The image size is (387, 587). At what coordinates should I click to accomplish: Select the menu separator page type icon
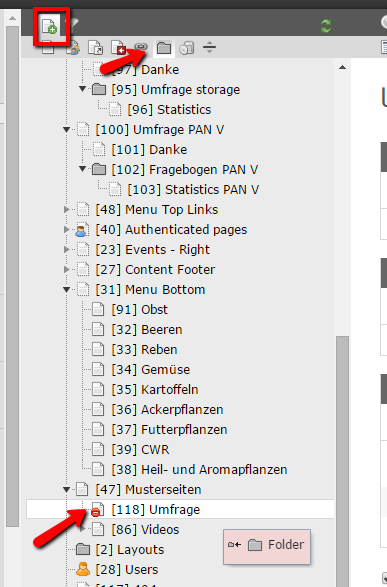[209, 48]
